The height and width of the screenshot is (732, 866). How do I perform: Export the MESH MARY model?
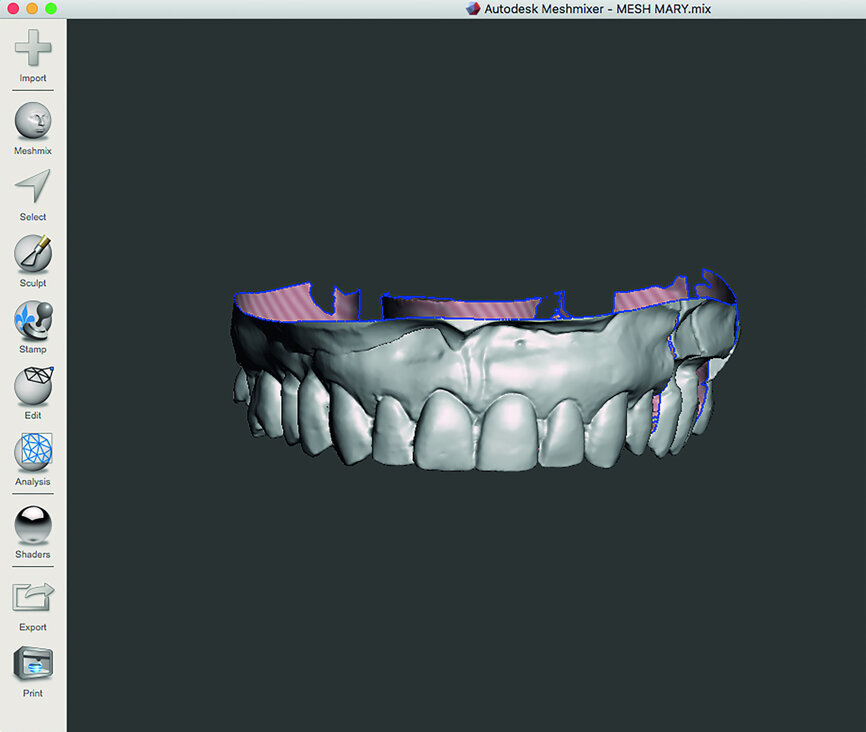[x=32, y=598]
